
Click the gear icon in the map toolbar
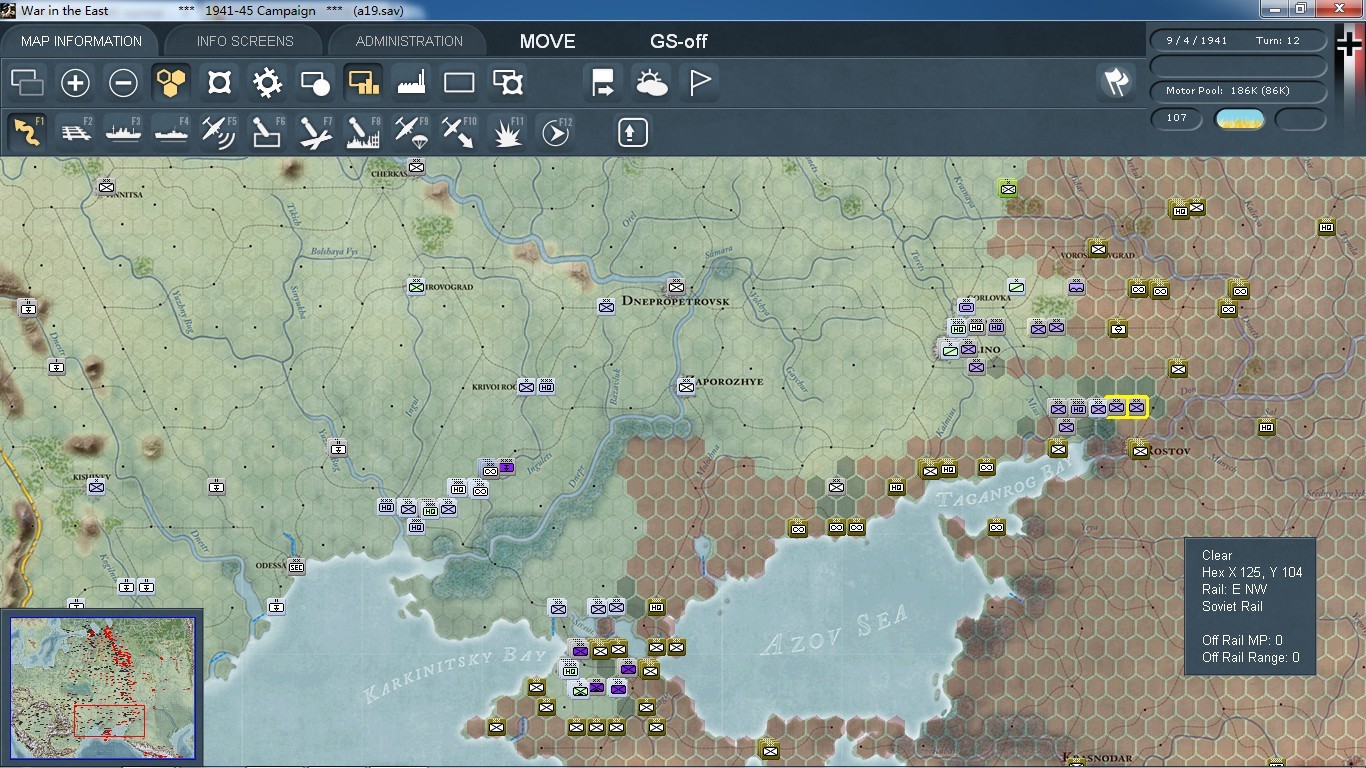pos(267,83)
